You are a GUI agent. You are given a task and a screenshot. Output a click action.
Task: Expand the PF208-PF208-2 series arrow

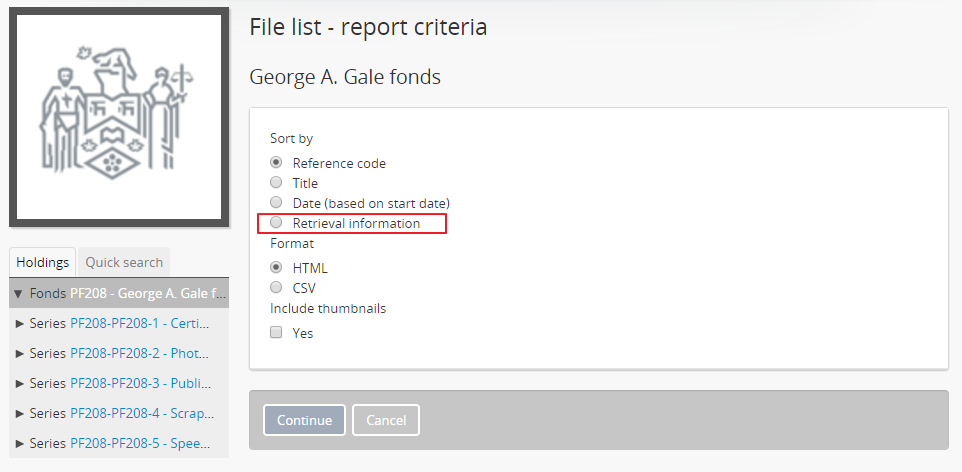click(22, 353)
